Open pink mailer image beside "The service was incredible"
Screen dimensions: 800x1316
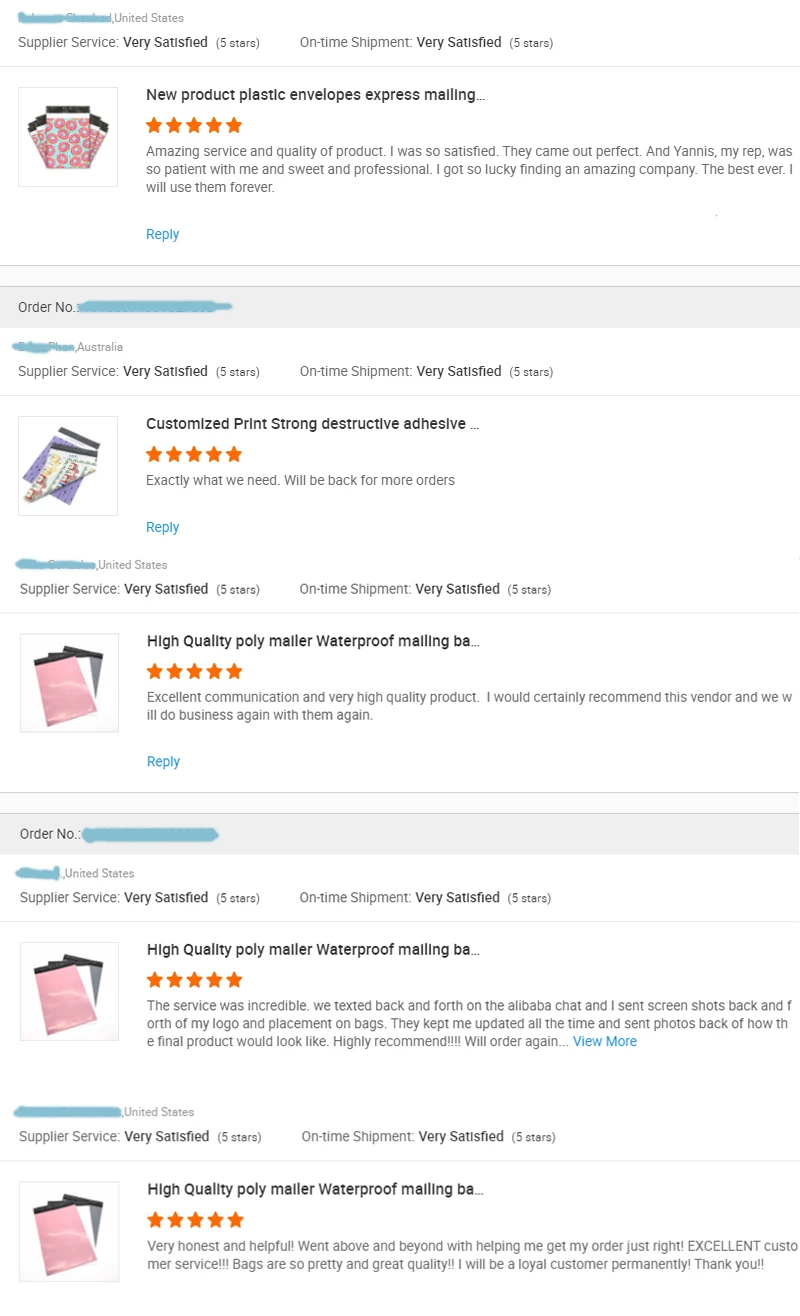(69, 991)
